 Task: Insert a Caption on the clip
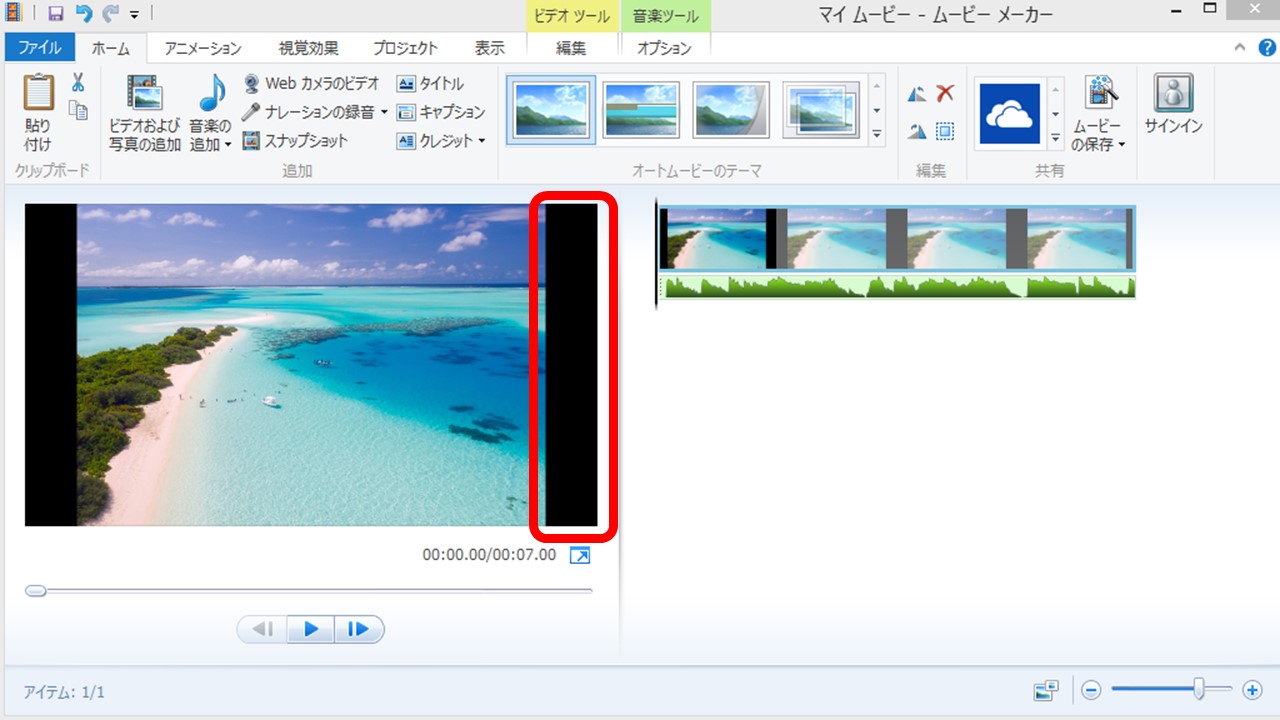pos(440,112)
